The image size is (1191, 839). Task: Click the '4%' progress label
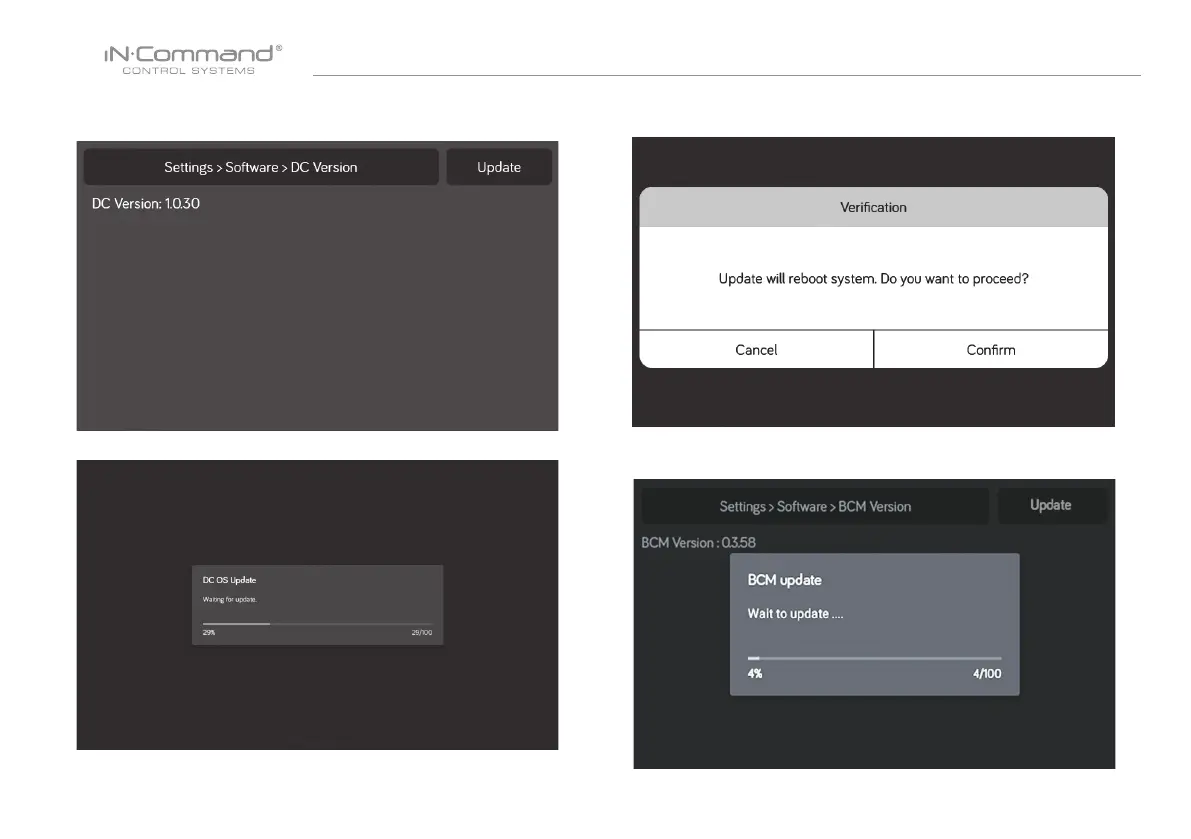755,673
